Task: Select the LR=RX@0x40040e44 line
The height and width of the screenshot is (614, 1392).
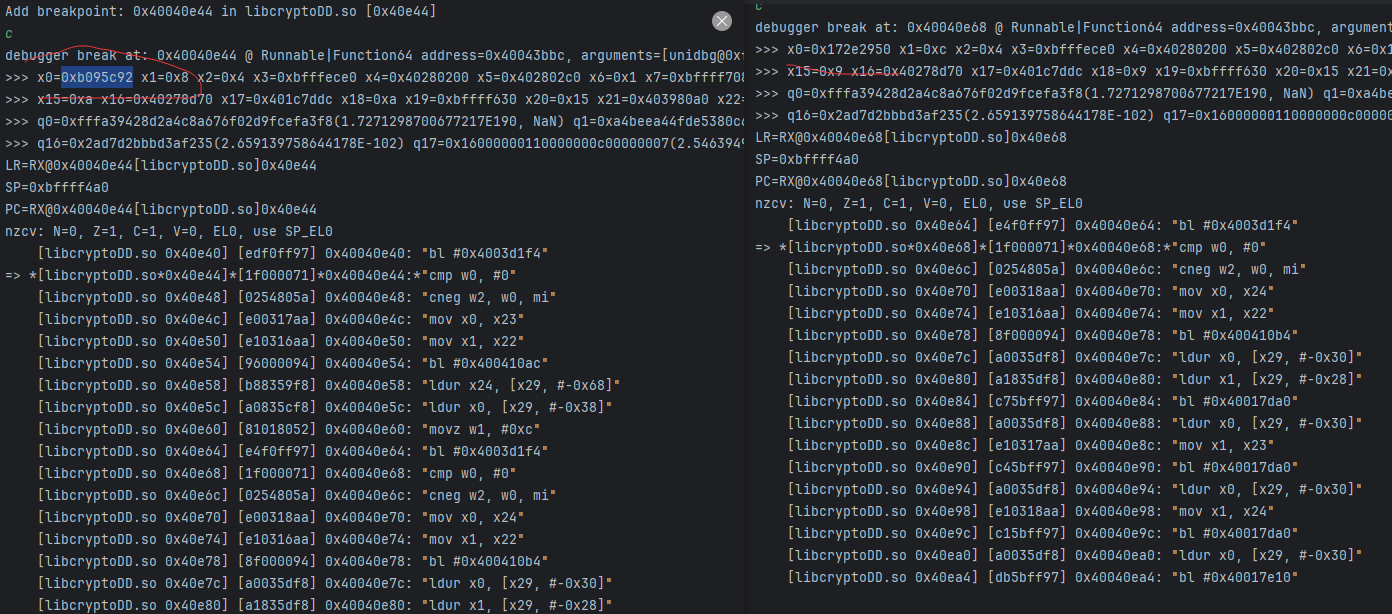Action: click(161, 165)
